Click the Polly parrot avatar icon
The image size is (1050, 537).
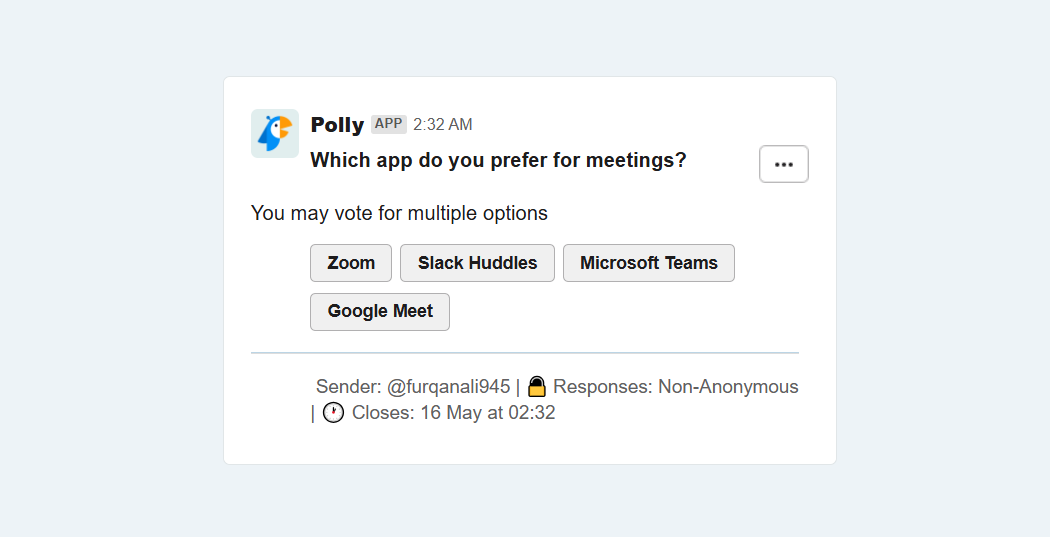pos(275,133)
